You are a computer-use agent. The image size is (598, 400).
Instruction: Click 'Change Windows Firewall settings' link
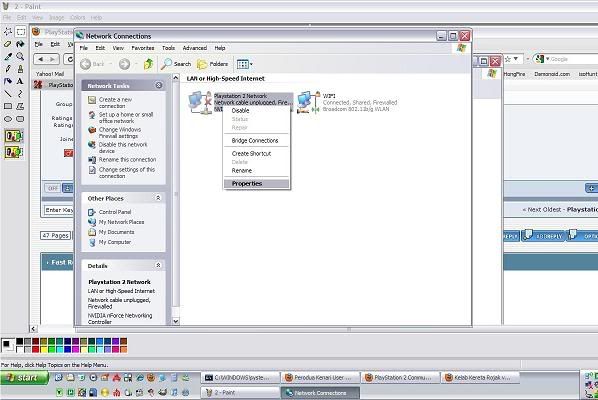click(x=120, y=133)
